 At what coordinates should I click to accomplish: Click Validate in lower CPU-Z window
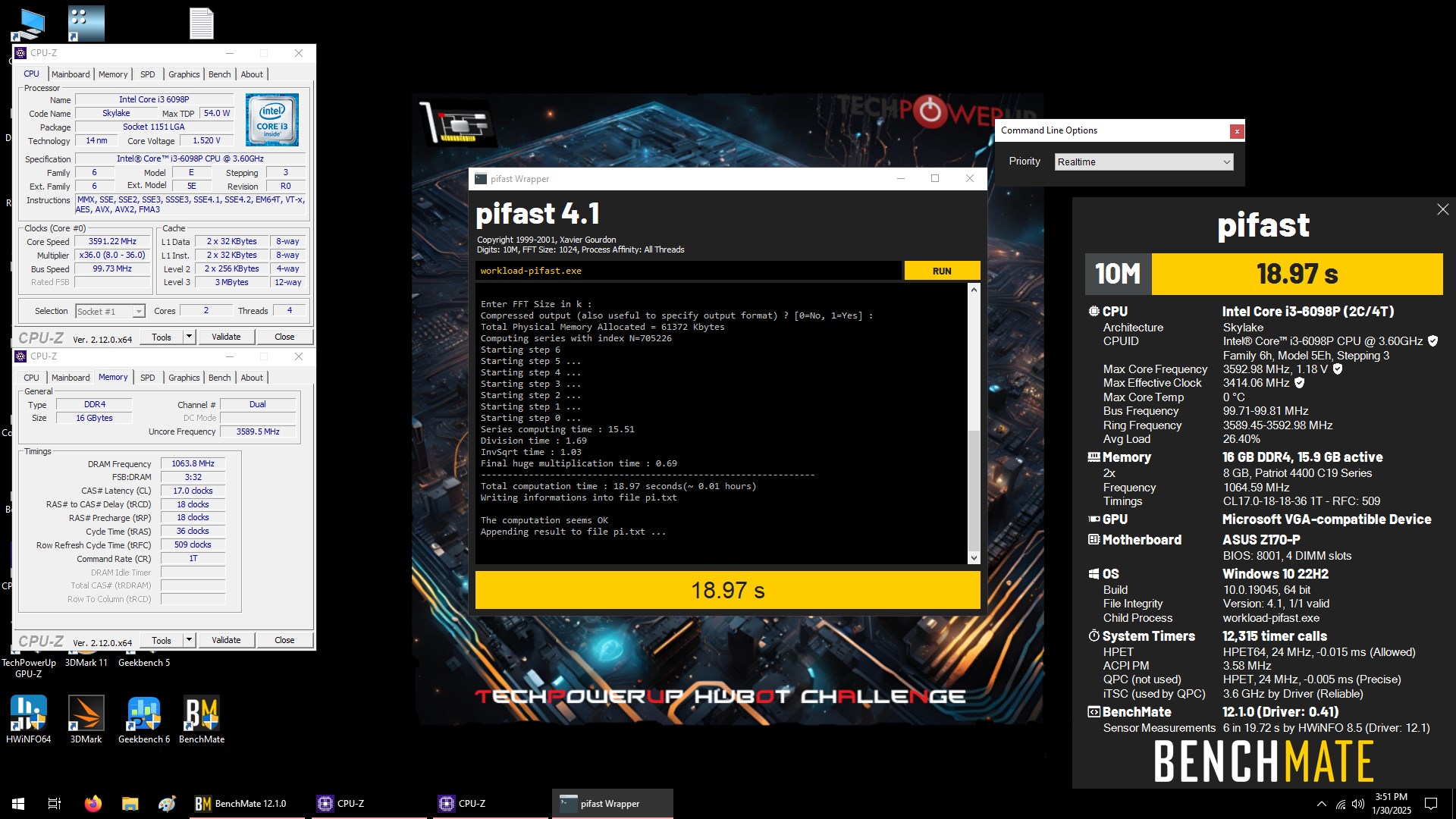pyautogui.click(x=226, y=640)
